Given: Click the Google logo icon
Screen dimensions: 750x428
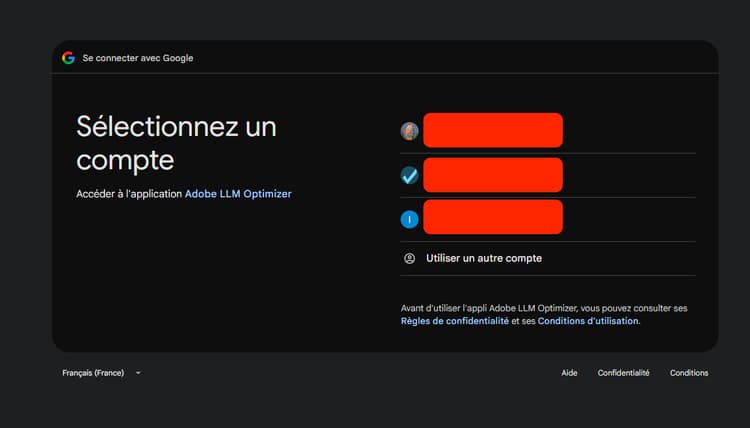Looking at the screenshot, I should coord(68,58).
